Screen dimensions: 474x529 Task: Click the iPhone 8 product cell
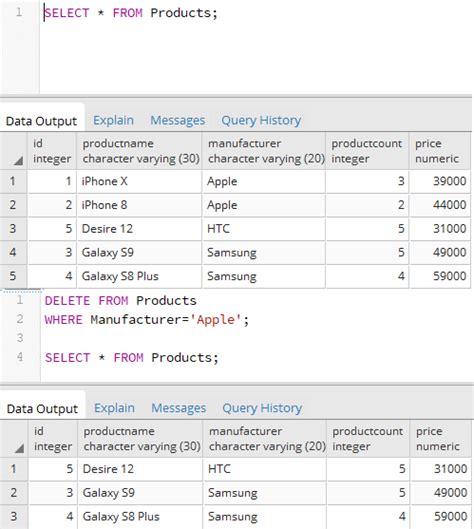click(x=139, y=205)
